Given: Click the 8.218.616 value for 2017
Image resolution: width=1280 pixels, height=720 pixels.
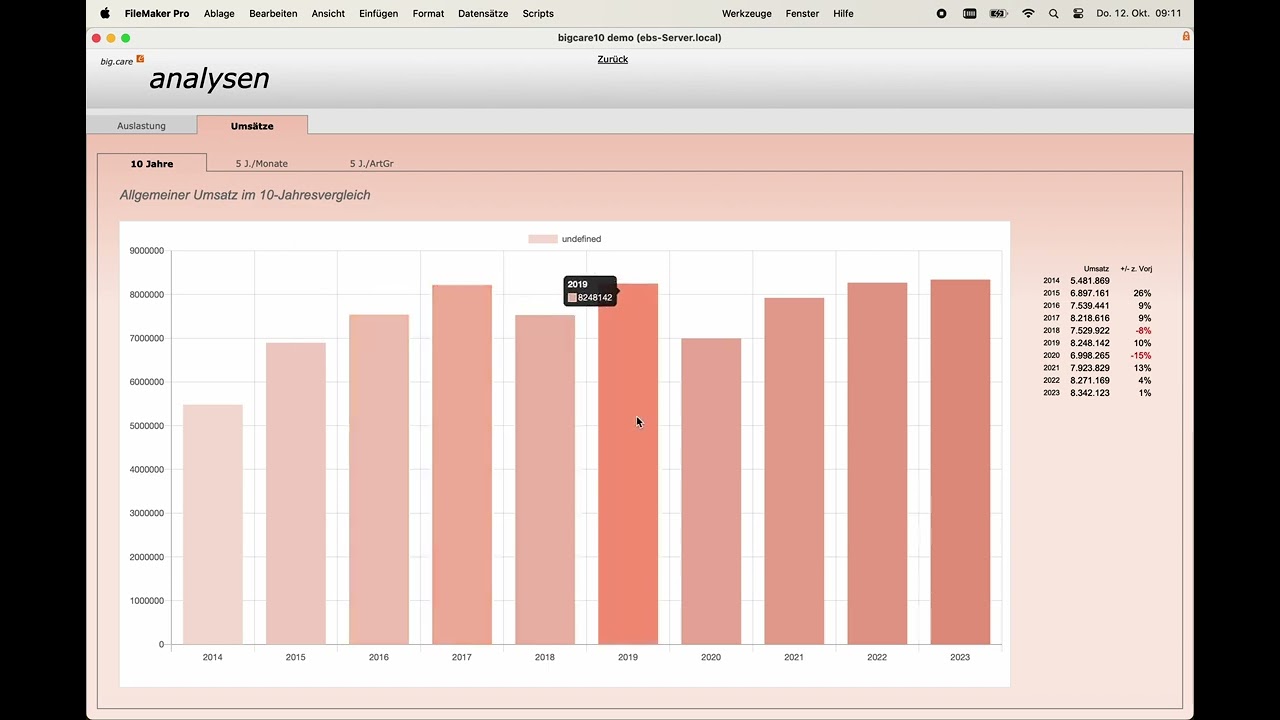Looking at the screenshot, I should (x=1090, y=318).
